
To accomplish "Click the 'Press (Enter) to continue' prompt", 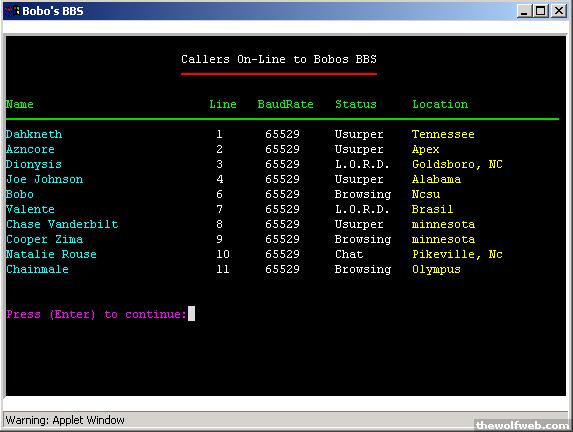I will [x=96, y=314].
